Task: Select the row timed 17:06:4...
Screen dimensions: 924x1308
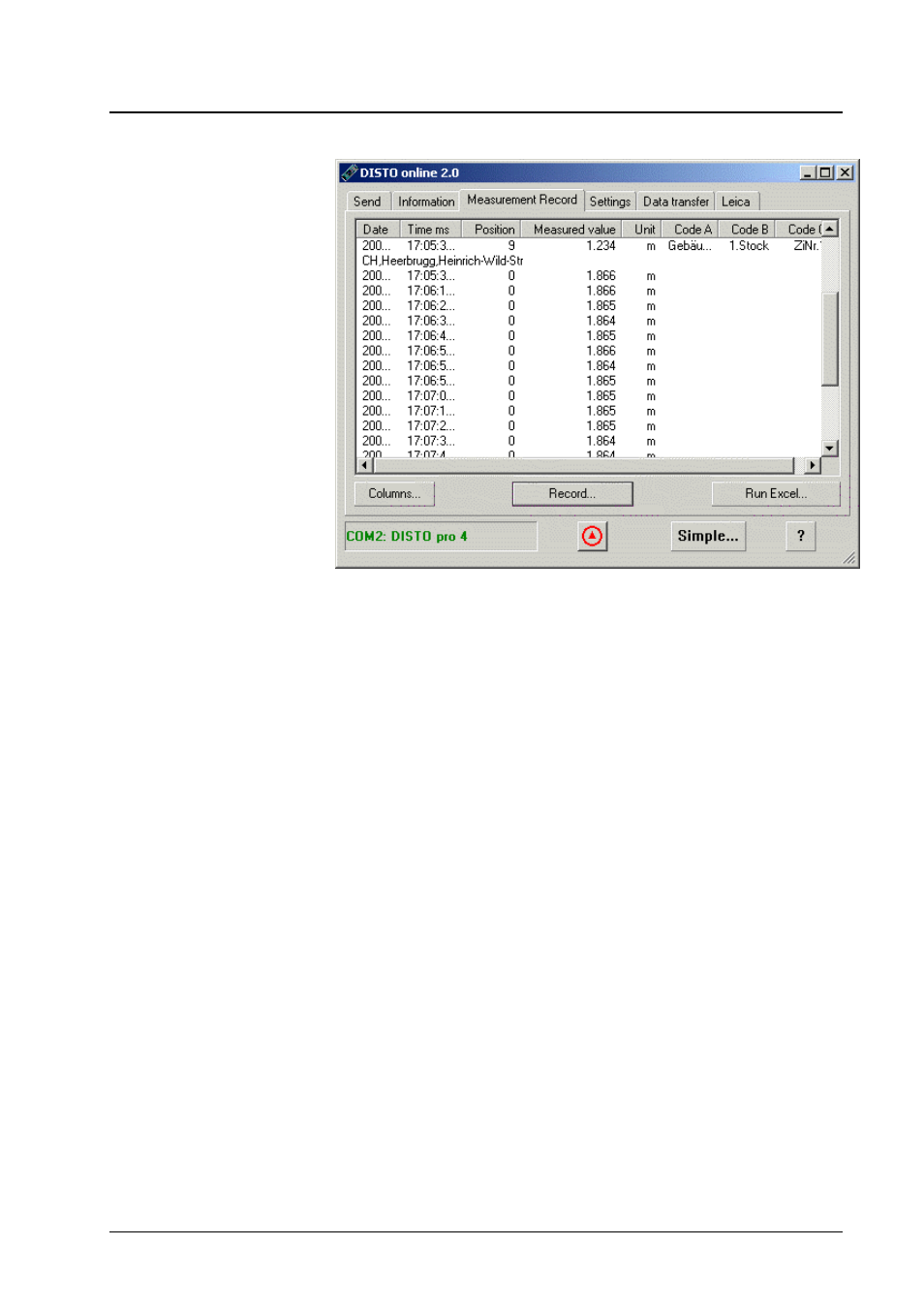Action: [x=589, y=336]
